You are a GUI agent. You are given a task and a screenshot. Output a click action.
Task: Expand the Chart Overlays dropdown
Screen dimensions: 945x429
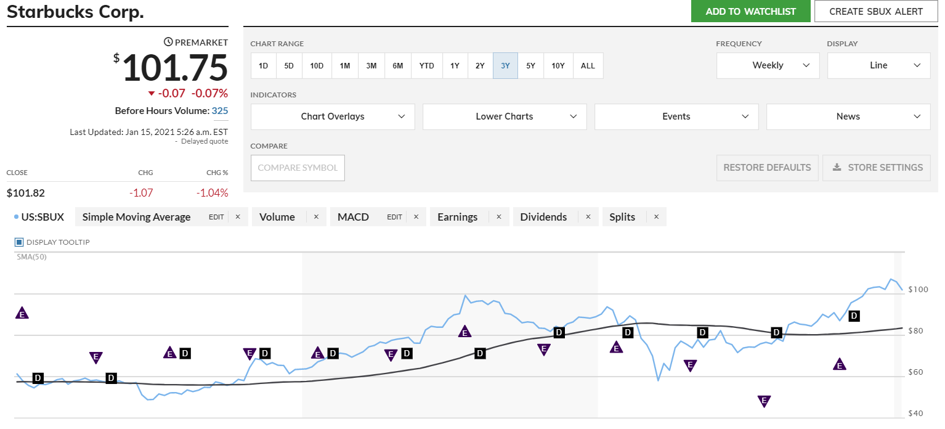coord(333,116)
